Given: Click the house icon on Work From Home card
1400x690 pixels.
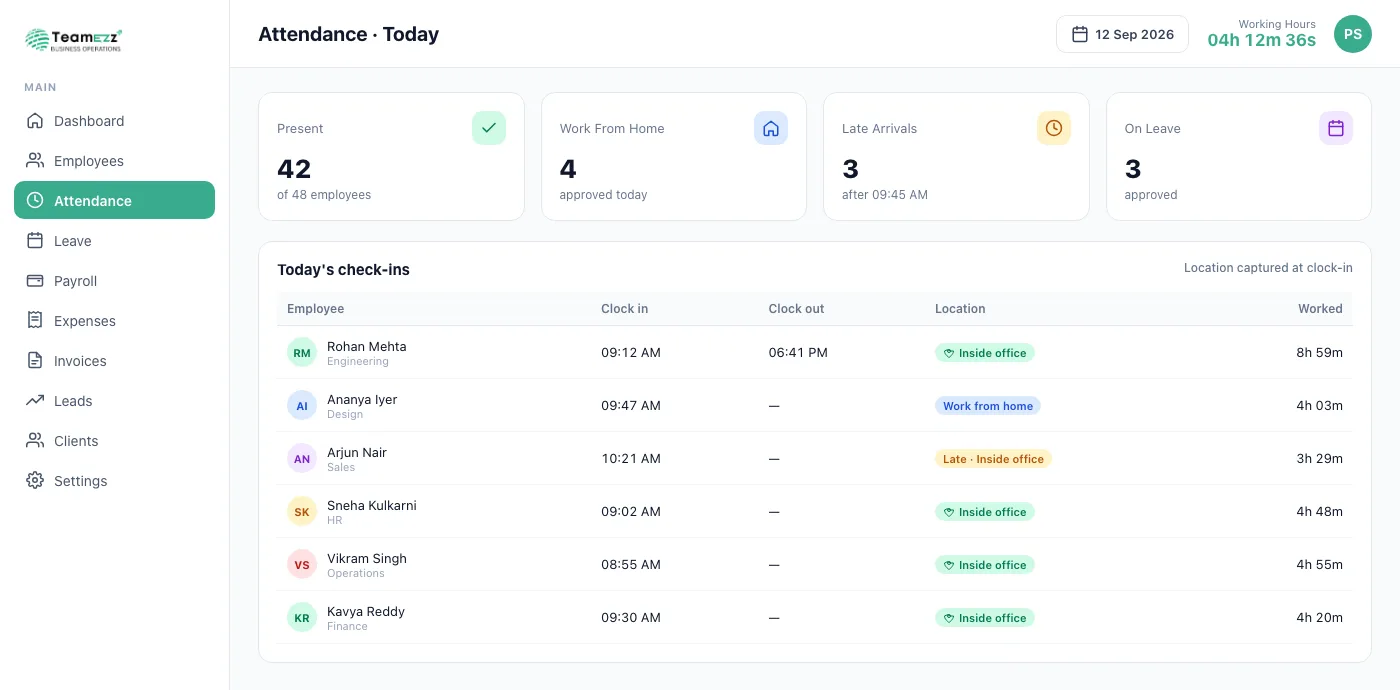Looking at the screenshot, I should coord(771,128).
